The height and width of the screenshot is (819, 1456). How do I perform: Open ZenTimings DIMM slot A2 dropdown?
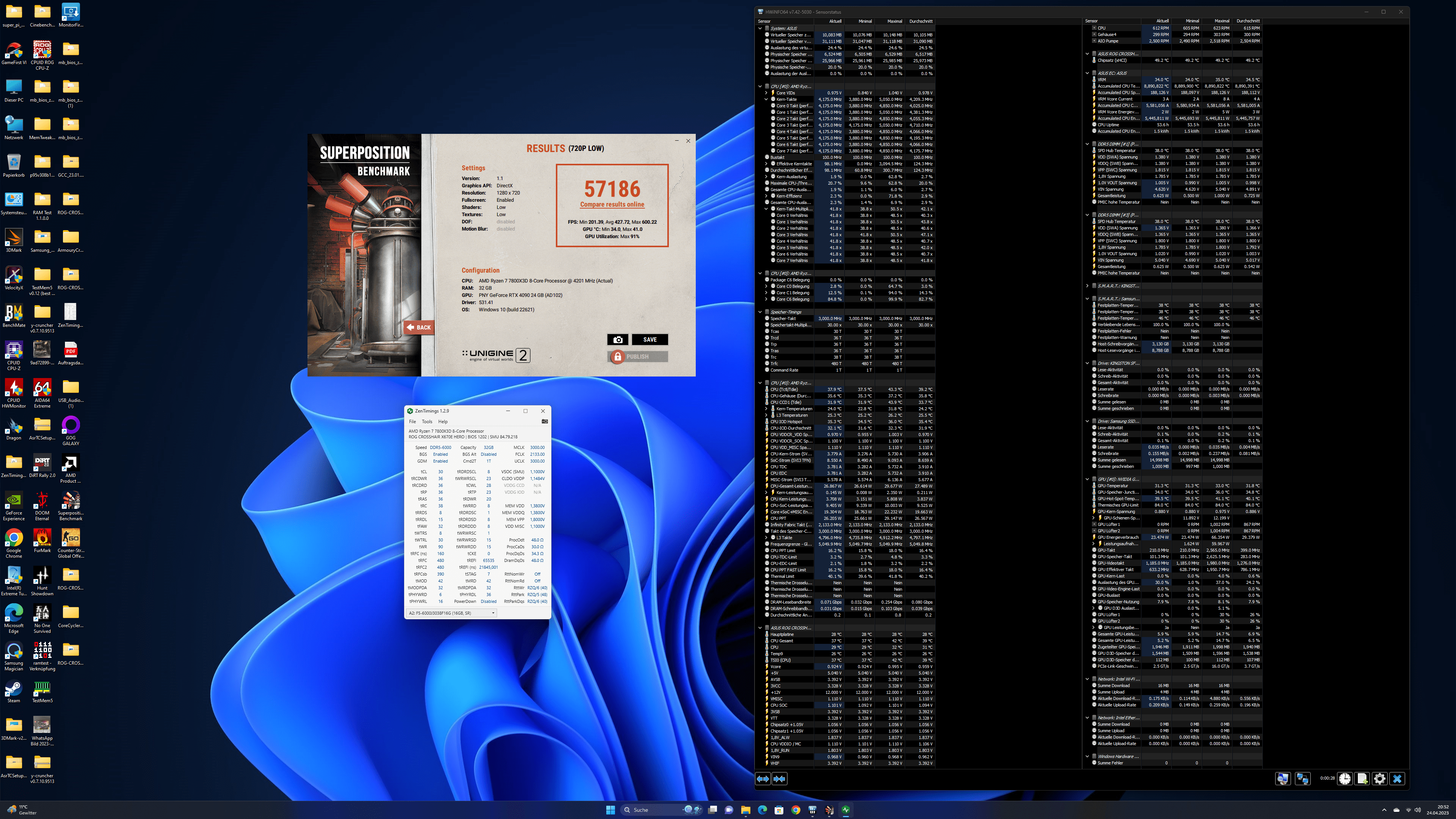pyautogui.click(x=452, y=613)
